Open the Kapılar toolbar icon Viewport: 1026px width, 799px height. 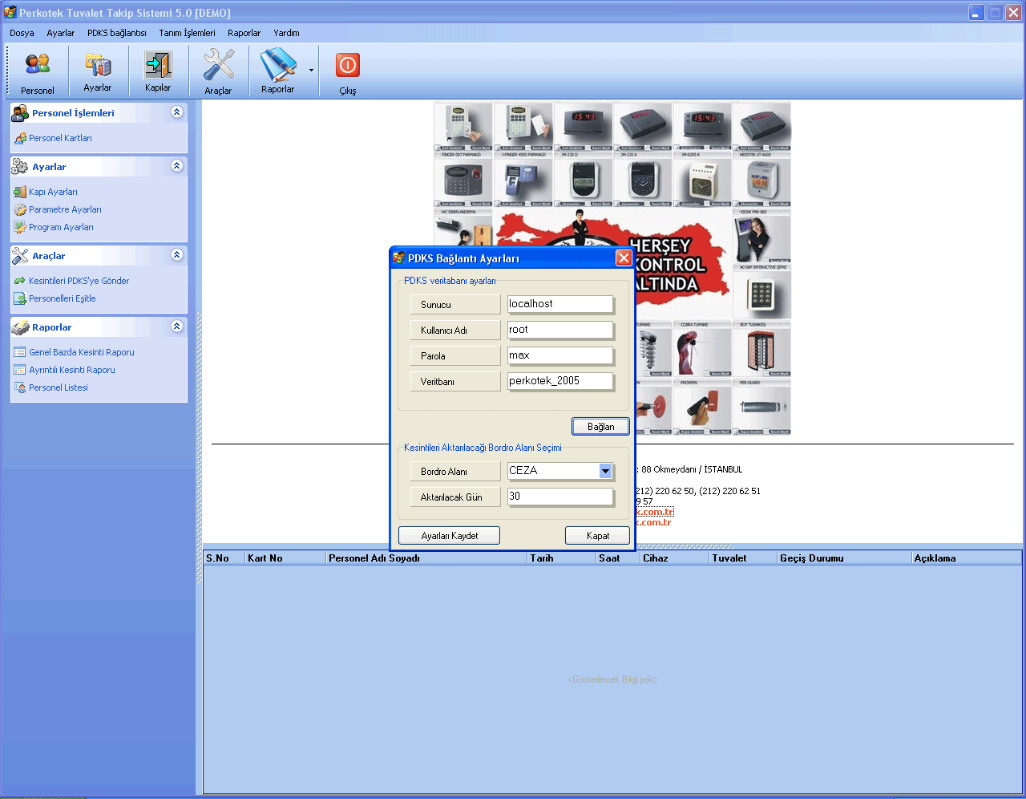(x=158, y=71)
